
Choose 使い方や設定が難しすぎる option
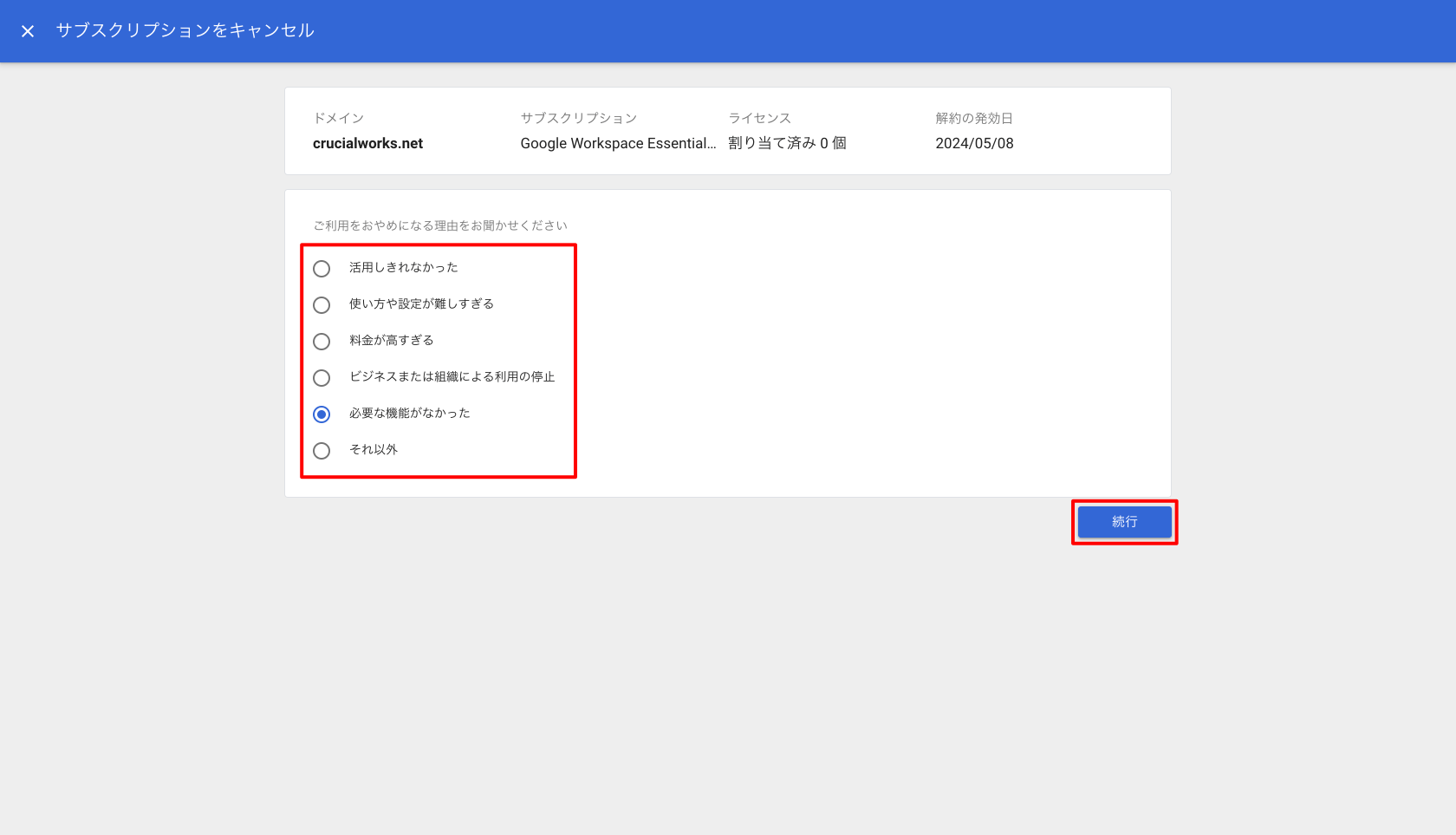point(322,305)
